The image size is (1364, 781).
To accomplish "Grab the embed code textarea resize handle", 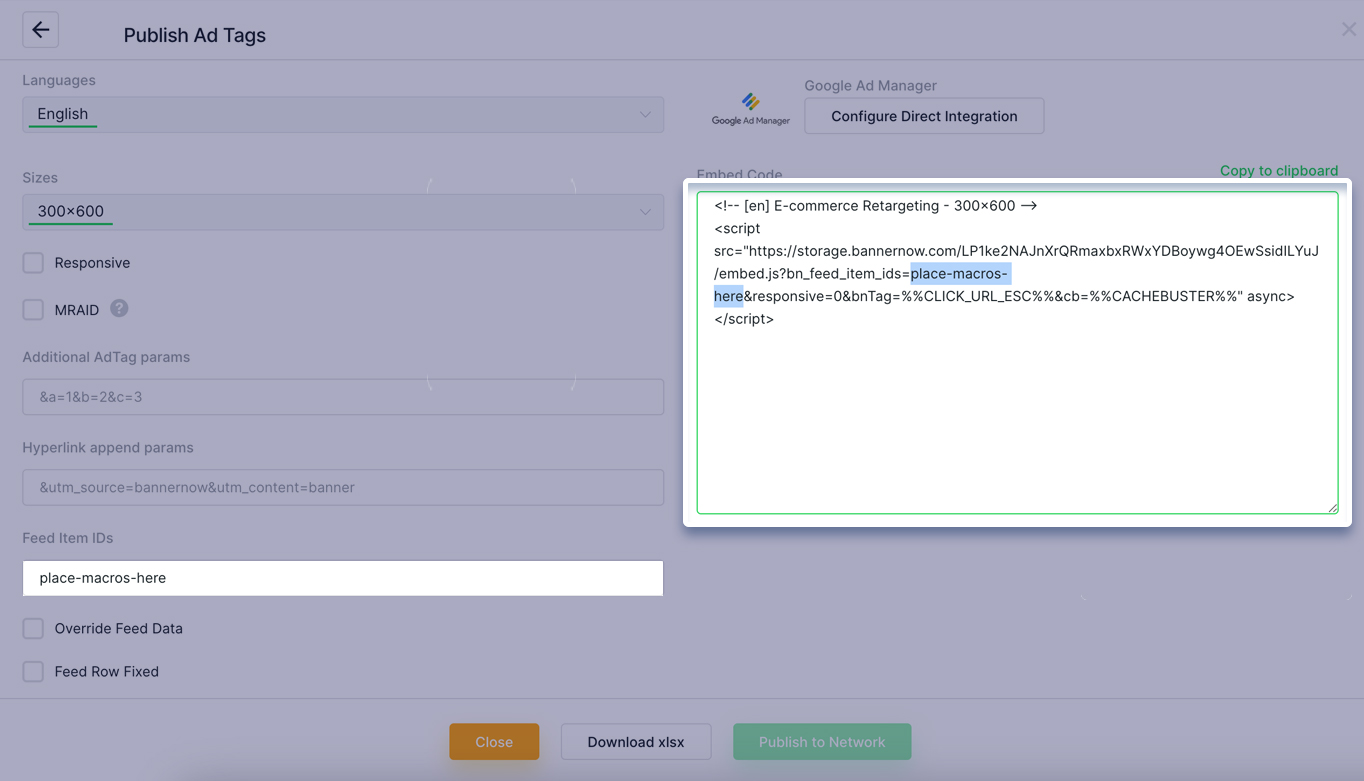I will tap(1332, 508).
